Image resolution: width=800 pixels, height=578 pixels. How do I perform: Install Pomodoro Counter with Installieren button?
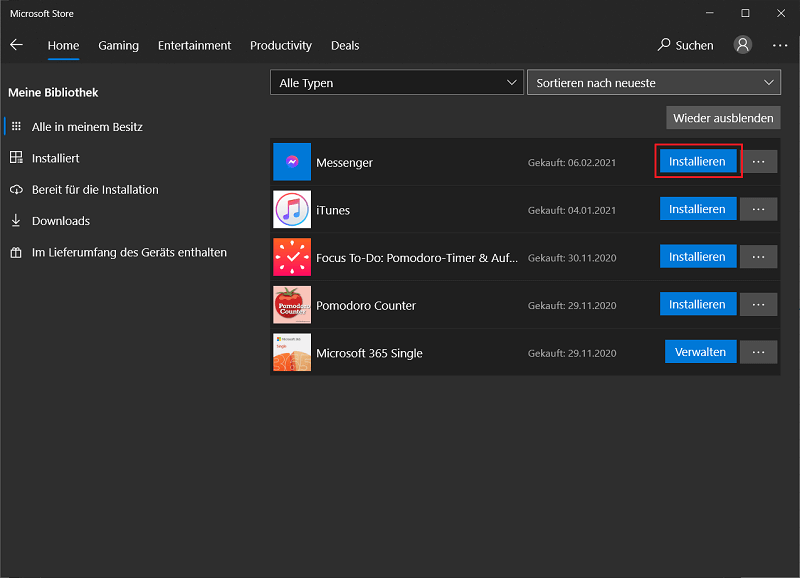(x=697, y=304)
